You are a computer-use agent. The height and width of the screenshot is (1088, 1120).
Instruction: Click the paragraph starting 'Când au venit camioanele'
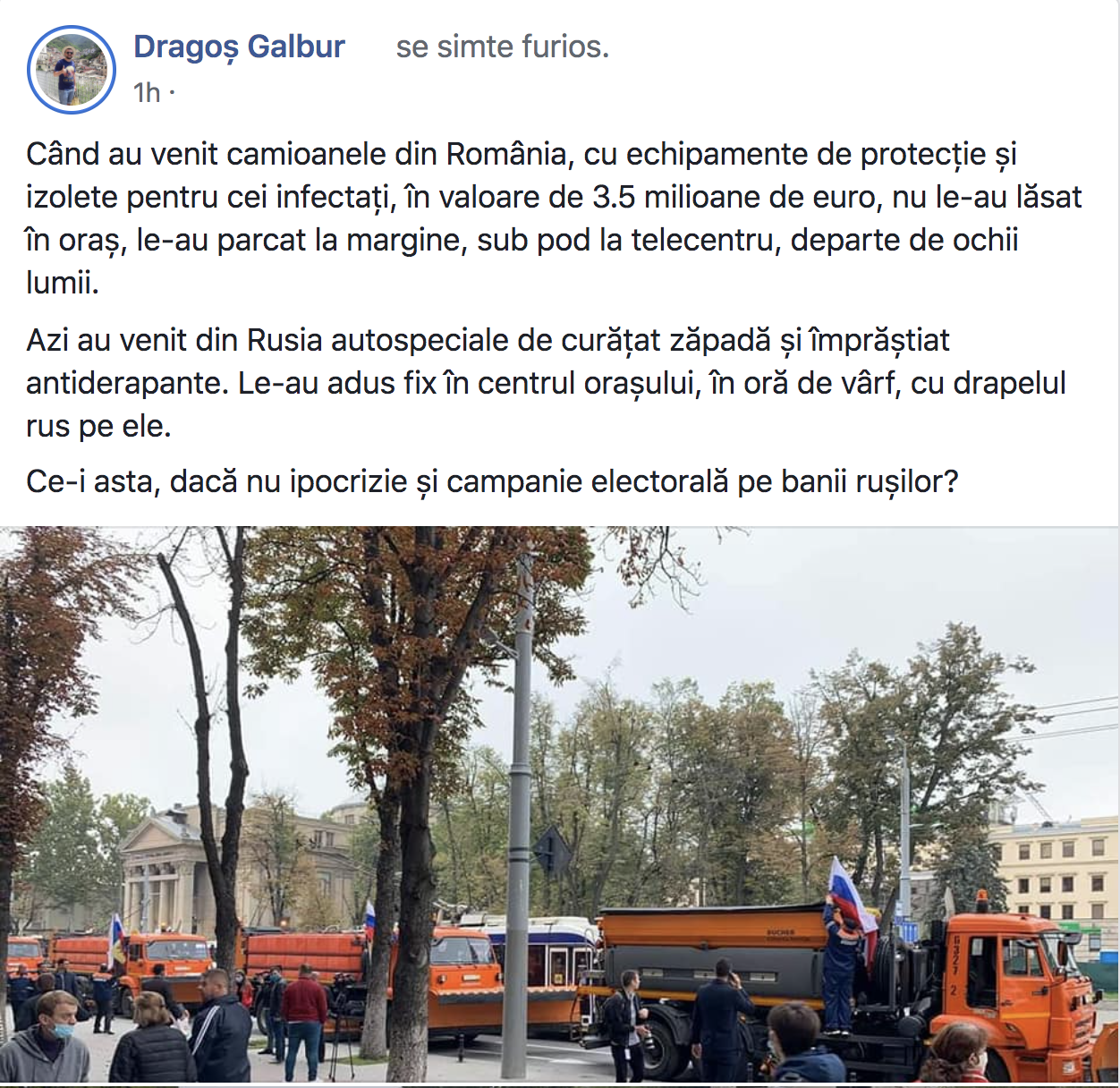click(x=554, y=218)
